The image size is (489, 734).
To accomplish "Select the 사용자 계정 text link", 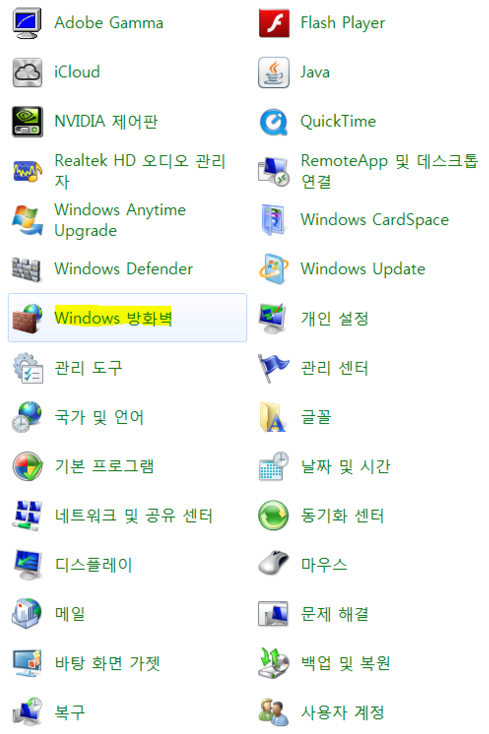I will tap(343, 712).
